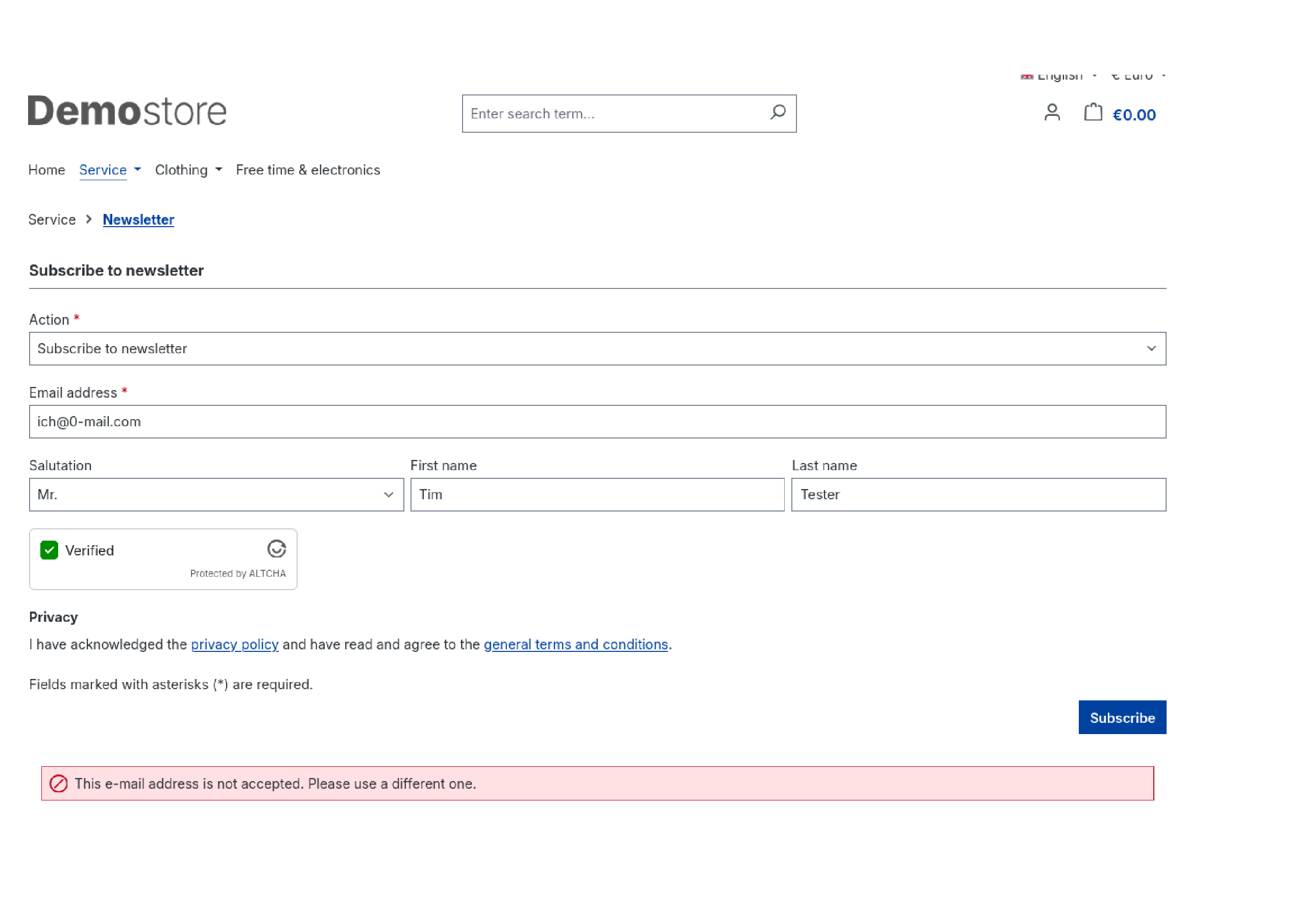Open the Clothing navigation menu
The image size is (1307, 924).
(188, 169)
